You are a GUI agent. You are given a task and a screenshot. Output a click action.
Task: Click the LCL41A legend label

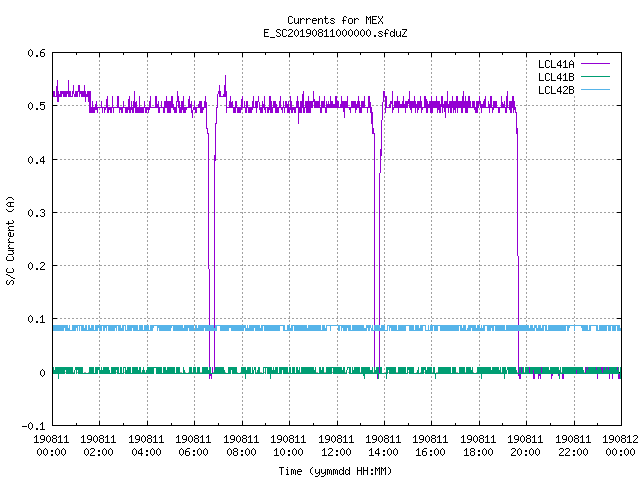tap(556, 64)
